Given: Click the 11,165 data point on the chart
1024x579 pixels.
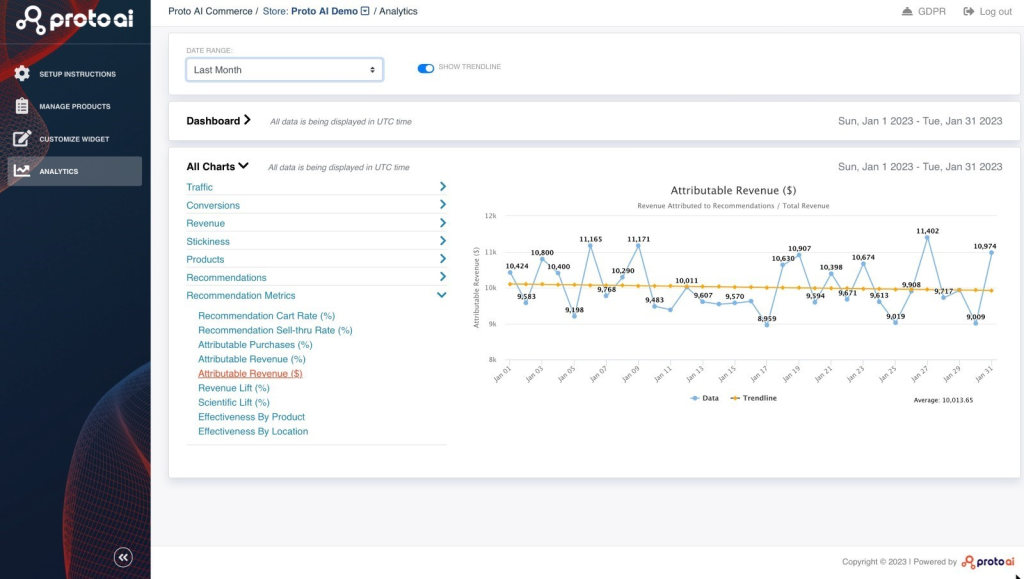Looking at the screenshot, I should pos(590,246).
